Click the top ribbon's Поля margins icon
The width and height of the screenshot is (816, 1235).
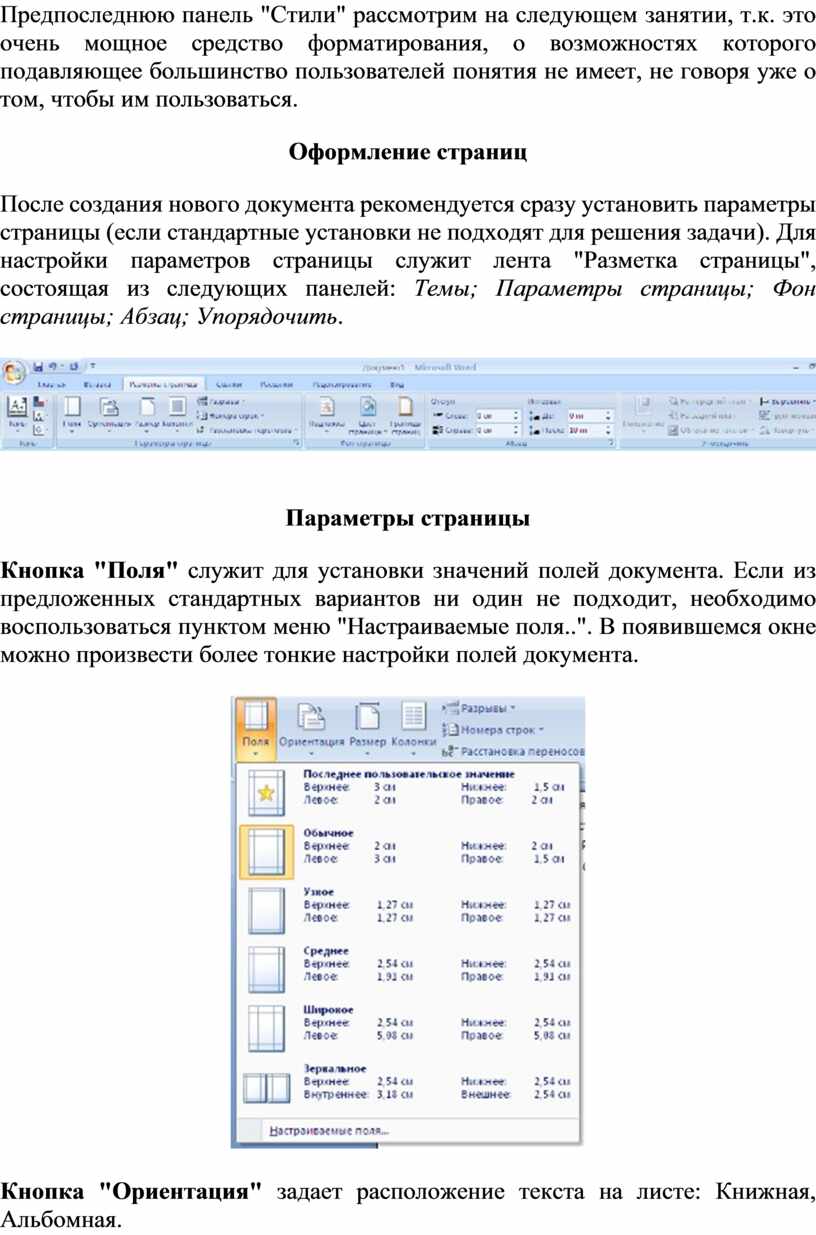click(72, 412)
